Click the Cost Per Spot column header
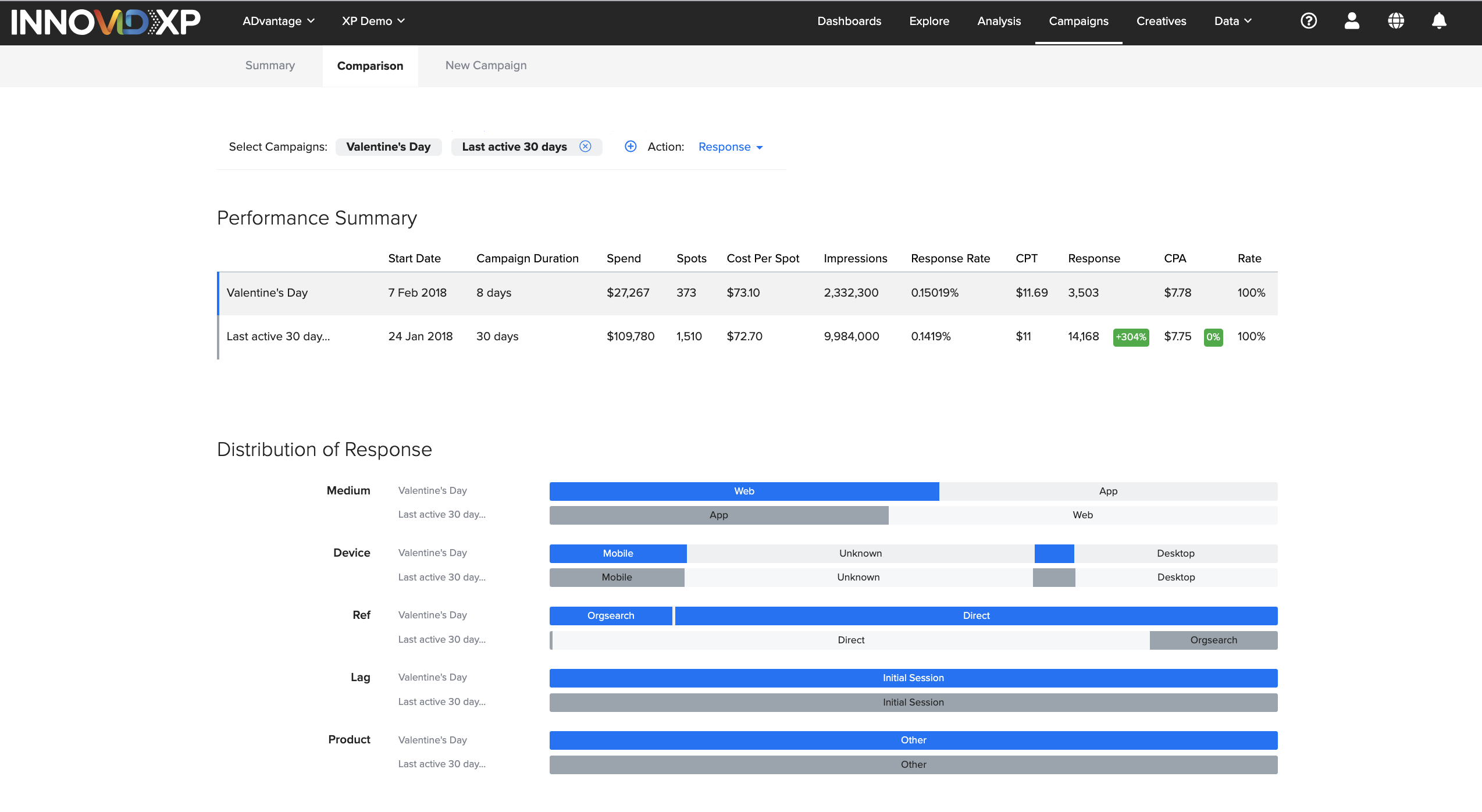 763,258
